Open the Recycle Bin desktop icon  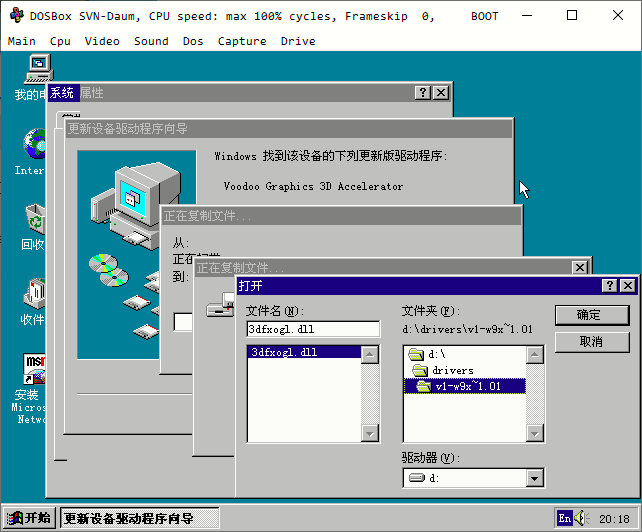pyautogui.click(x=35, y=217)
